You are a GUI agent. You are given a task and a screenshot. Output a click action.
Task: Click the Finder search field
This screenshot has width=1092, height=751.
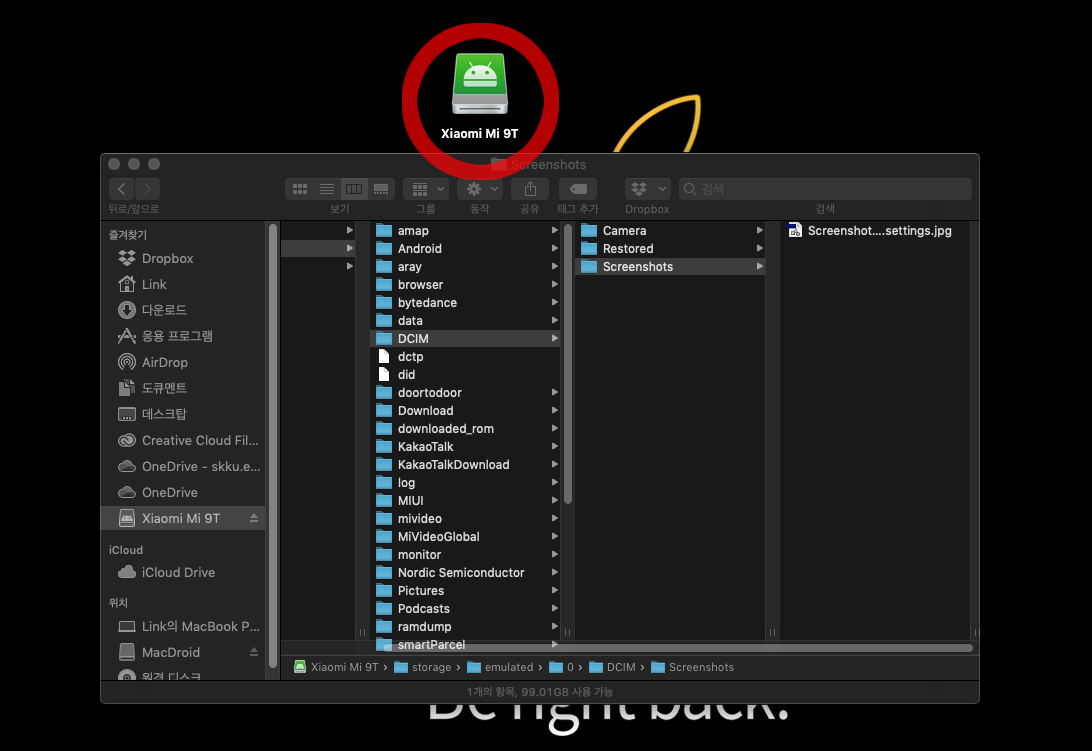point(825,189)
